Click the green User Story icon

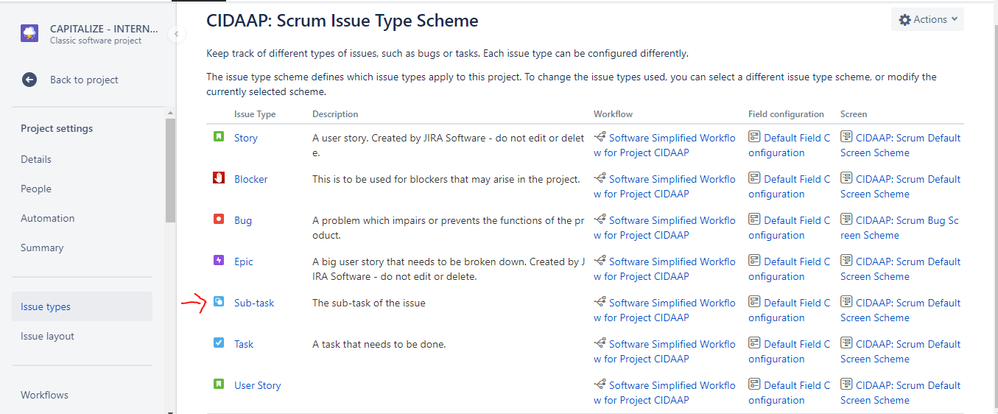218,385
